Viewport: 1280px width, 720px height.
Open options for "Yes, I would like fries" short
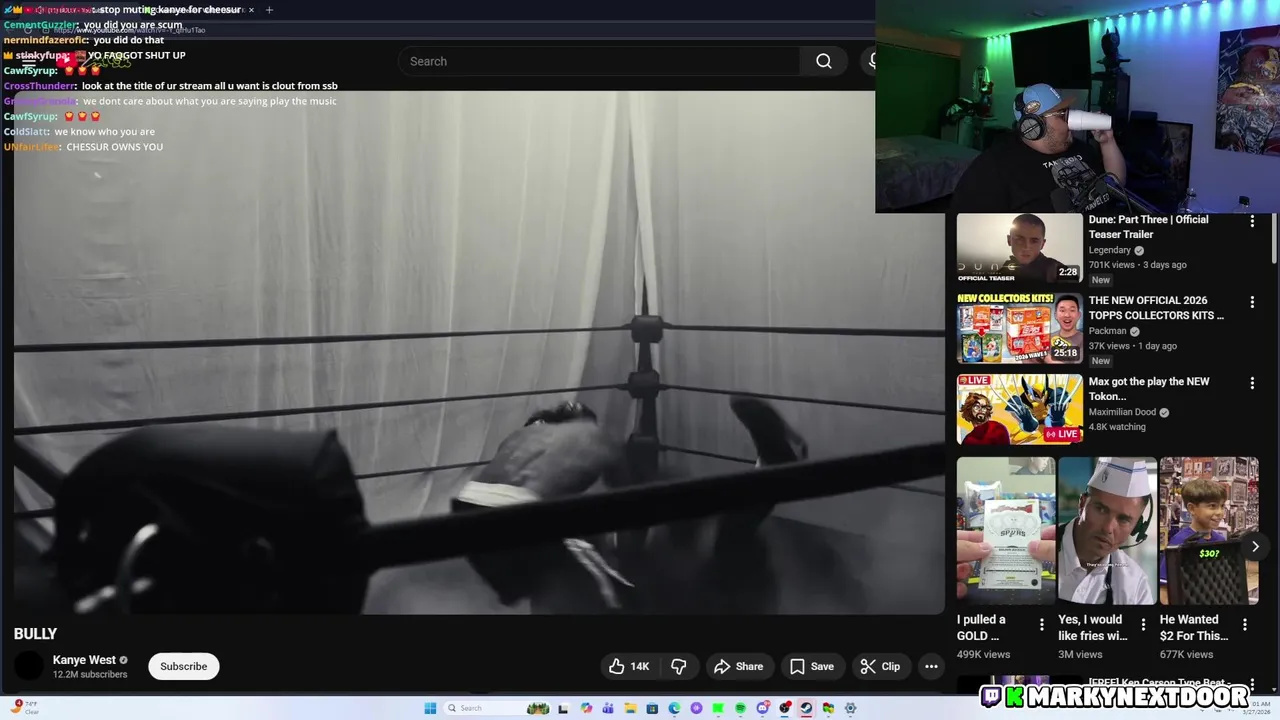(x=1143, y=625)
